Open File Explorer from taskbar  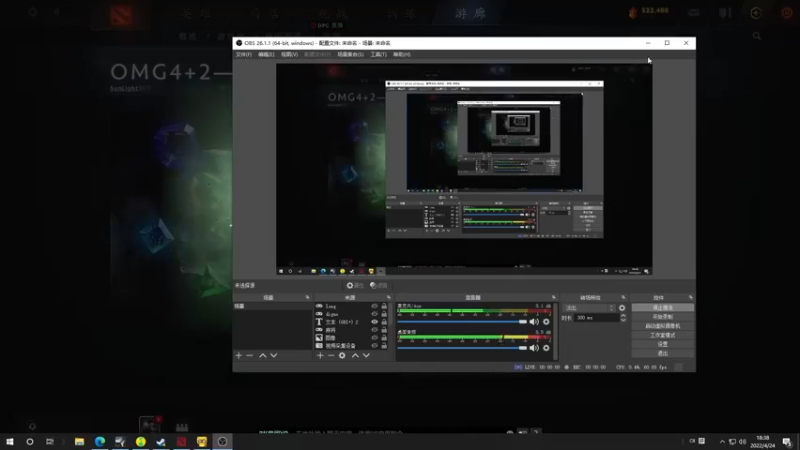click(x=79, y=441)
